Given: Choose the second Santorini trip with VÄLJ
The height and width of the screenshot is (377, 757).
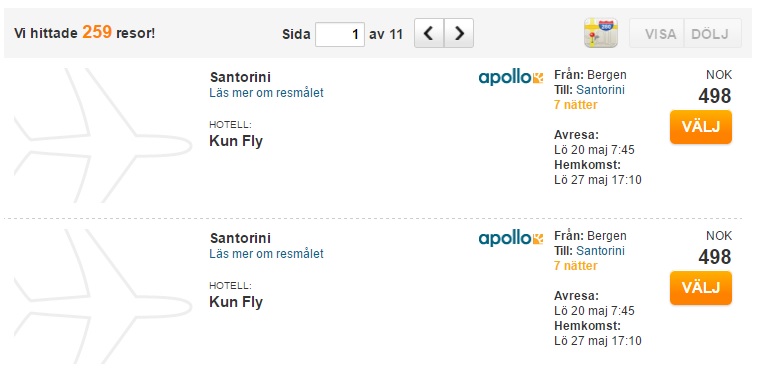Looking at the screenshot, I should 701,288.
